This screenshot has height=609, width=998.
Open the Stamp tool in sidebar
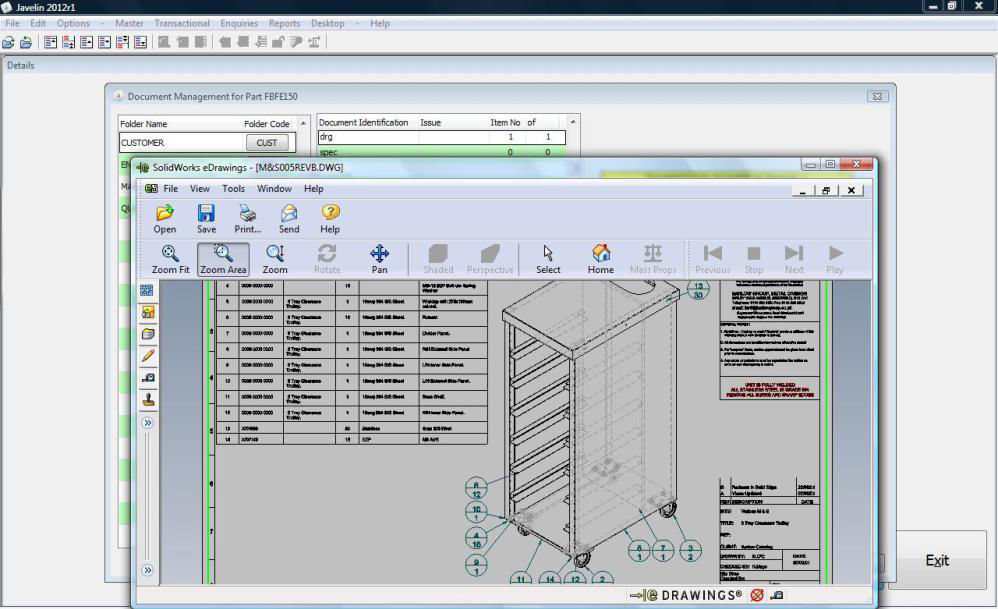[x=148, y=400]
